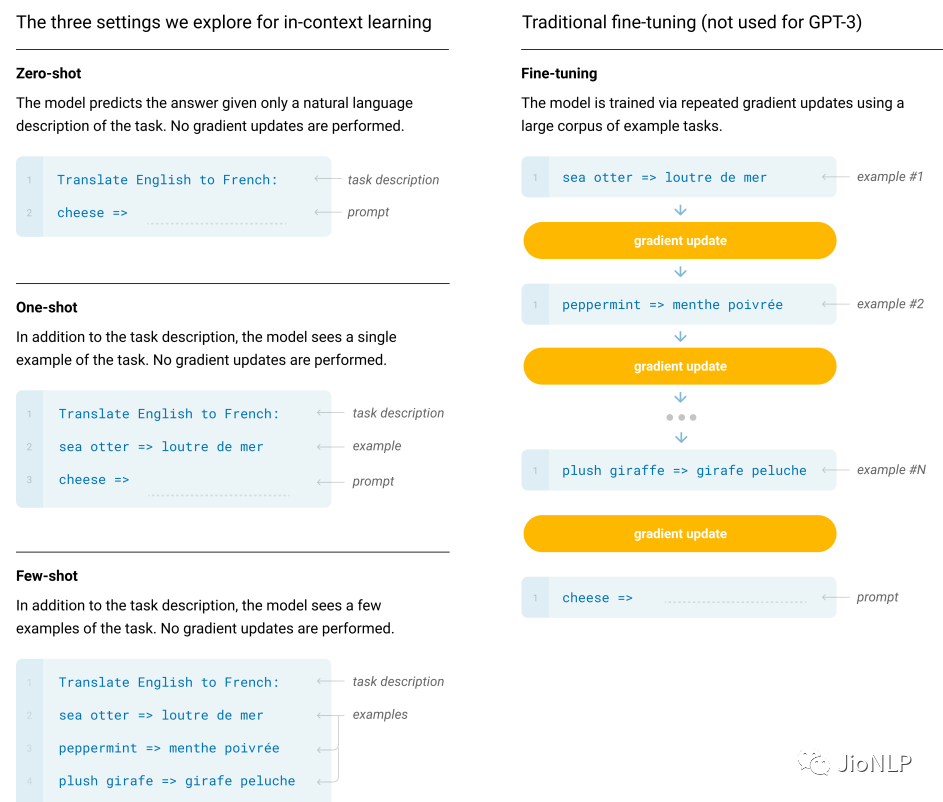Open the "Few-shot" section heading
This screenshot has height=802, width=943.
point(47,576)
